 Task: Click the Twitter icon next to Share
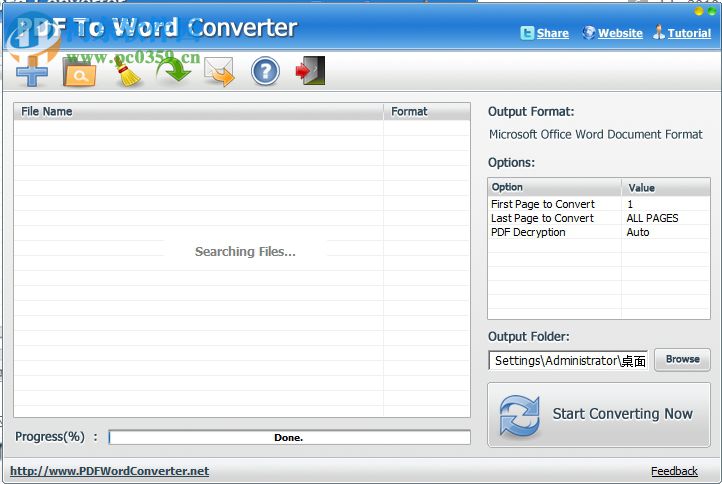coord(527,33)
